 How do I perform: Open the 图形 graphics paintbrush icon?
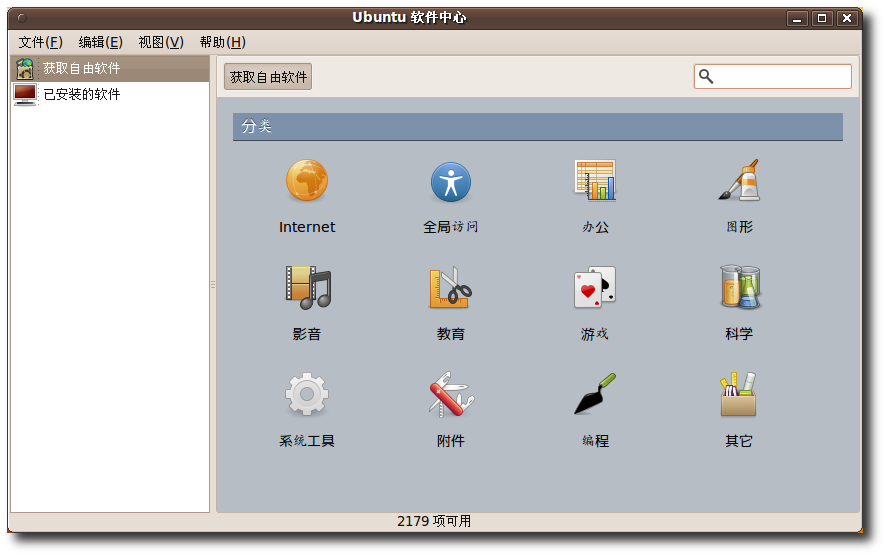pyautogui.click(x=739, y=180)
